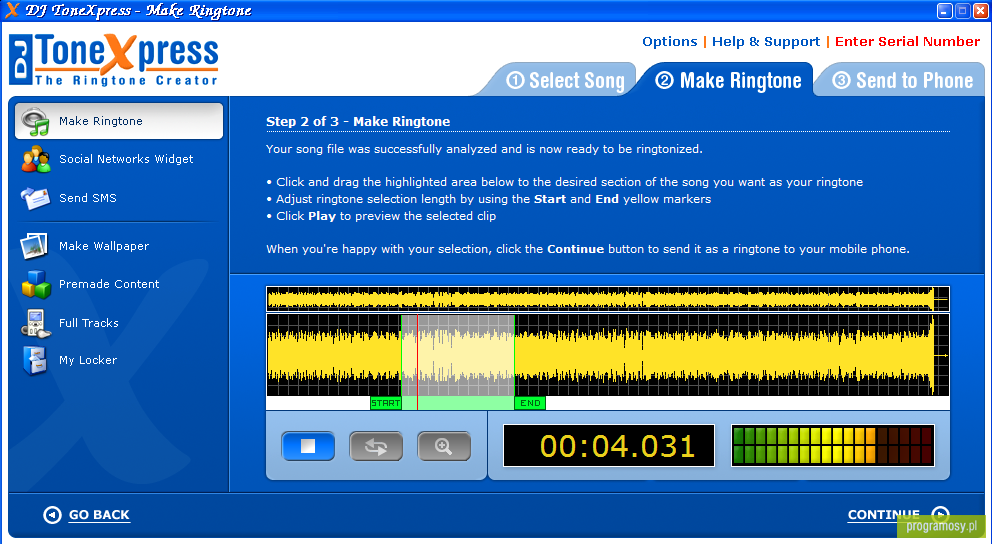Switch to the Send to Phone tab
Viewport: 992px width, 544px height.
click(903, 80)
